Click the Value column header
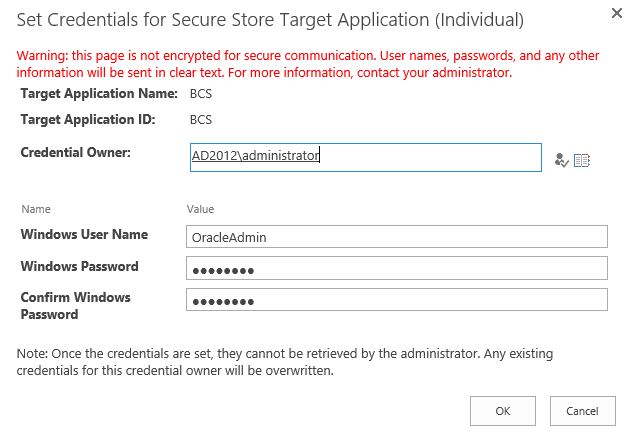 [201, 209]
